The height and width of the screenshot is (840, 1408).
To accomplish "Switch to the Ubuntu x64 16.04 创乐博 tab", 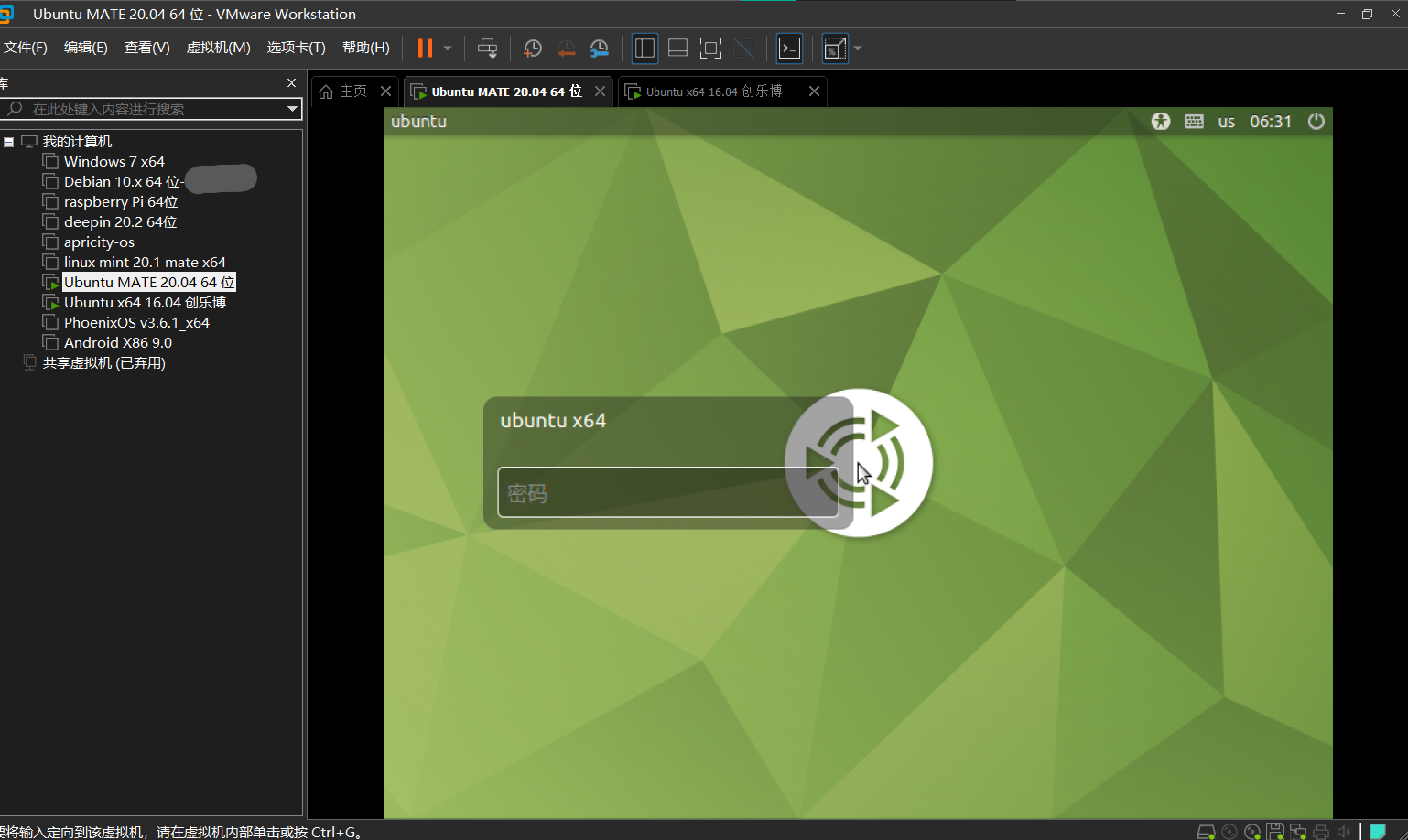I will tap(713, 92).
